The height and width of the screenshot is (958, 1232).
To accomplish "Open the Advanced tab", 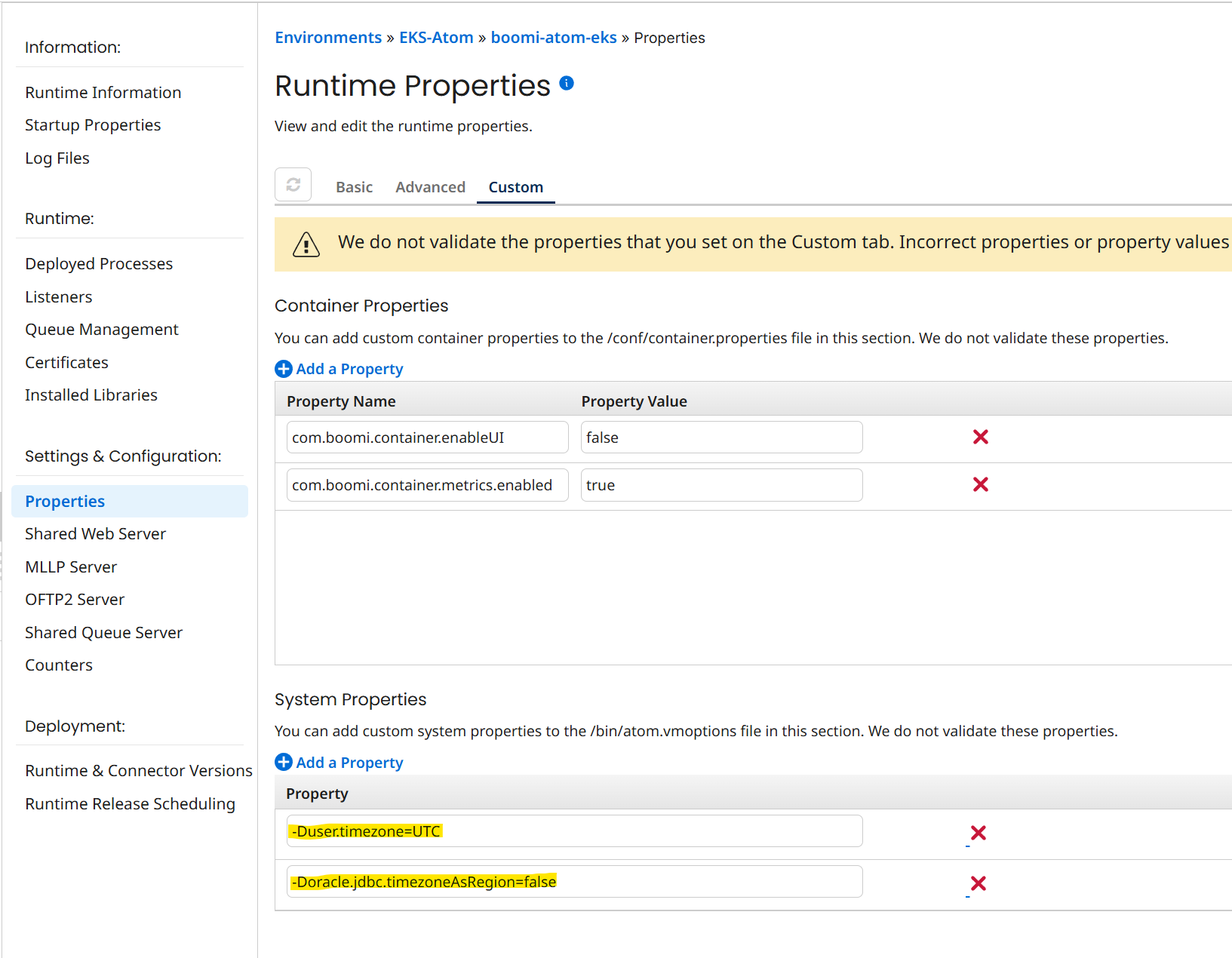I will [430, 187].
